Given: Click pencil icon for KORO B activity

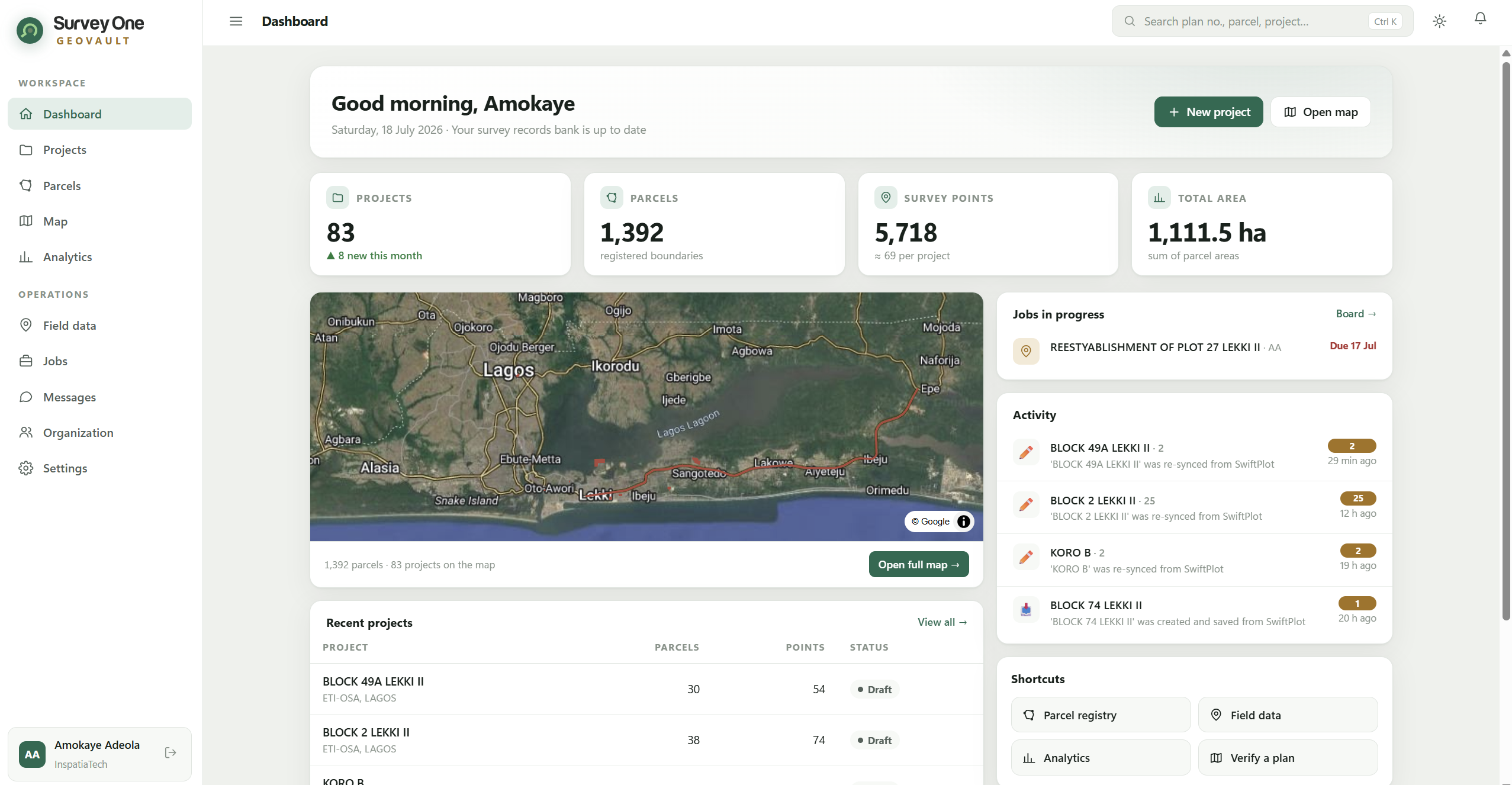Looking at the screenshot, I should (x=1026, y=556).
